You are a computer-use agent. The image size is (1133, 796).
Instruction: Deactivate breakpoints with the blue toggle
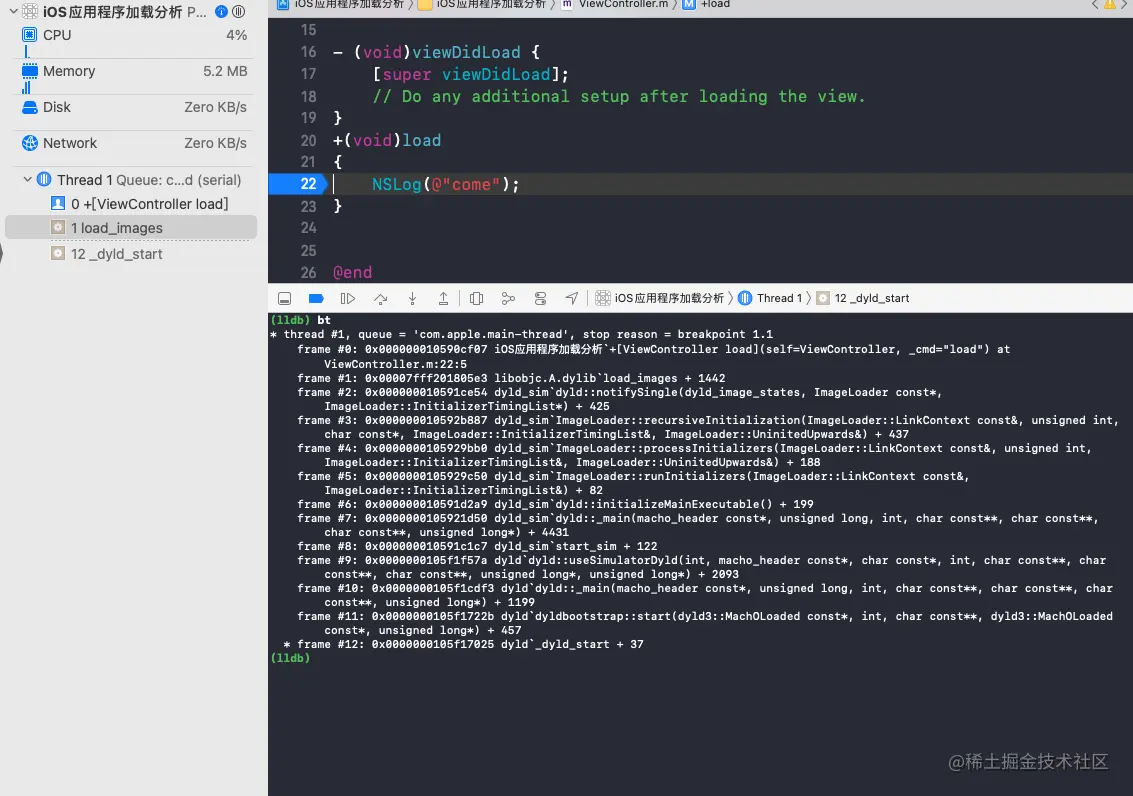point(316,298)
